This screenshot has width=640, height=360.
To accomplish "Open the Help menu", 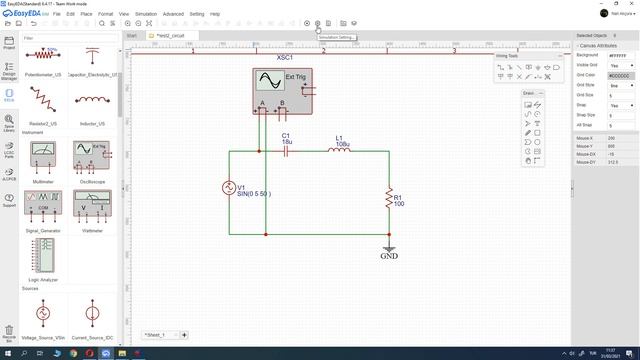I will [x=215, y=14].
